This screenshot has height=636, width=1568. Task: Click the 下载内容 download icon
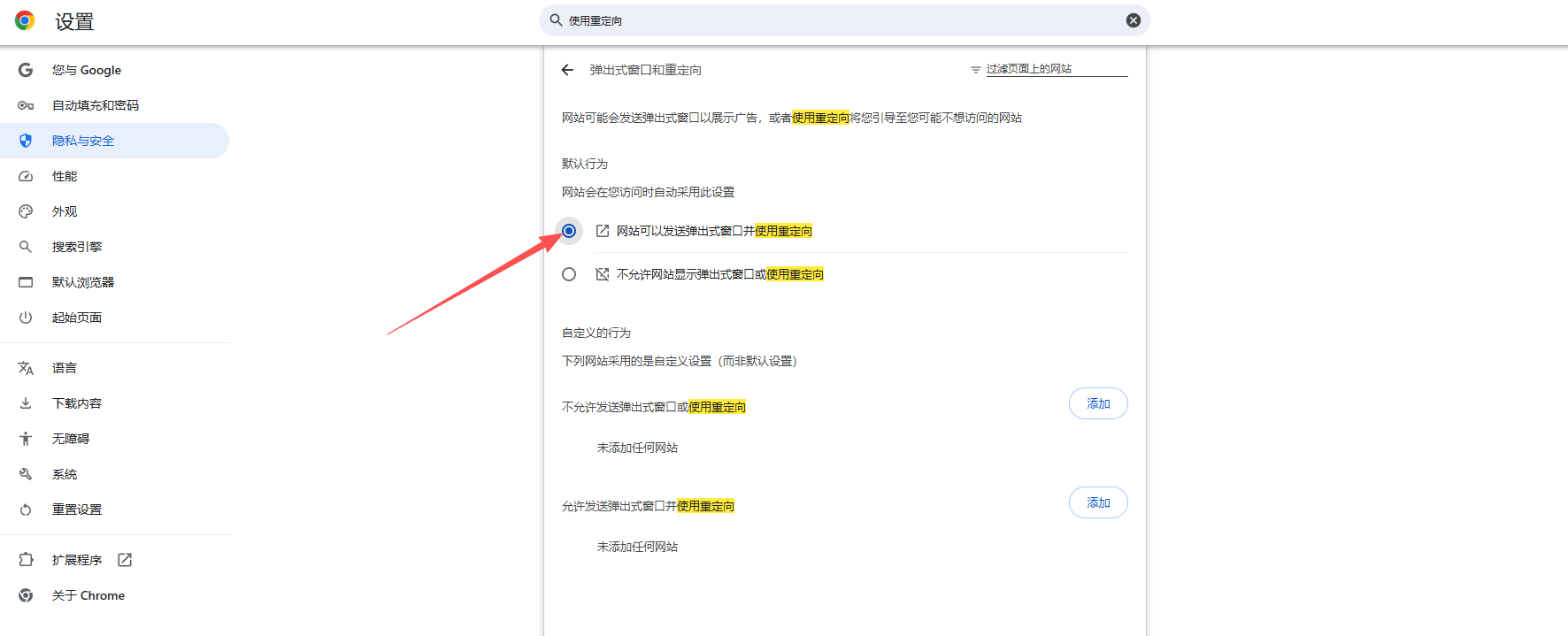pos(26,403)
